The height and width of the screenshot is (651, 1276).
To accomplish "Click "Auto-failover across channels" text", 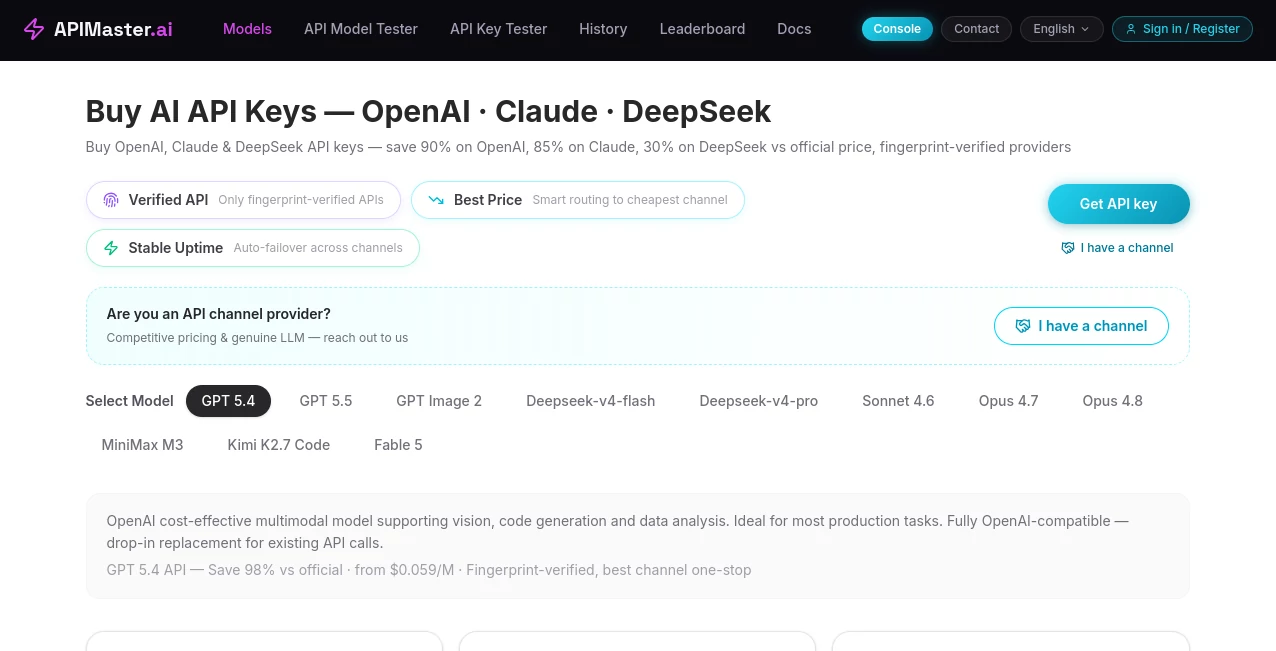I will point(318,248).
